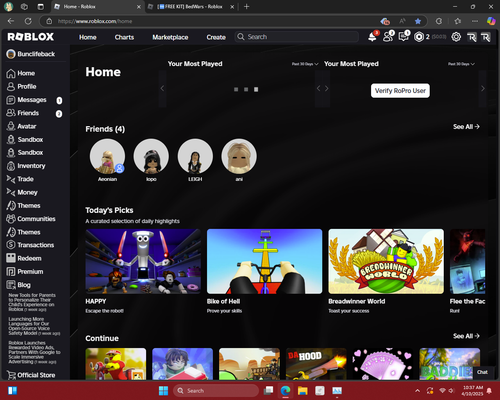Click the right-most carousel next arrow
The width and height of the screenshot is (500, 400).
pos(483,89)
